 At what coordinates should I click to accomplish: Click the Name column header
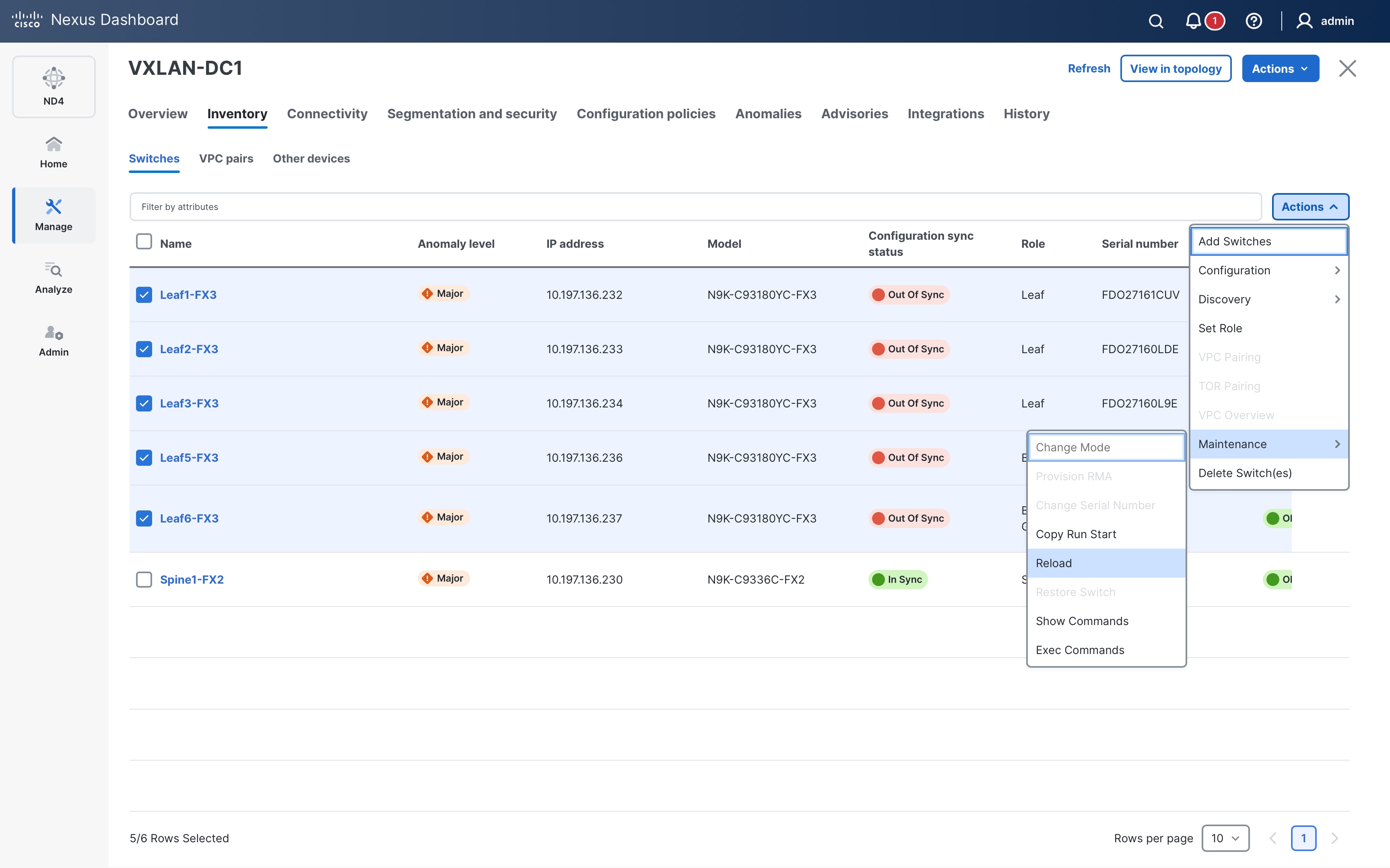(x=176, y=243)
